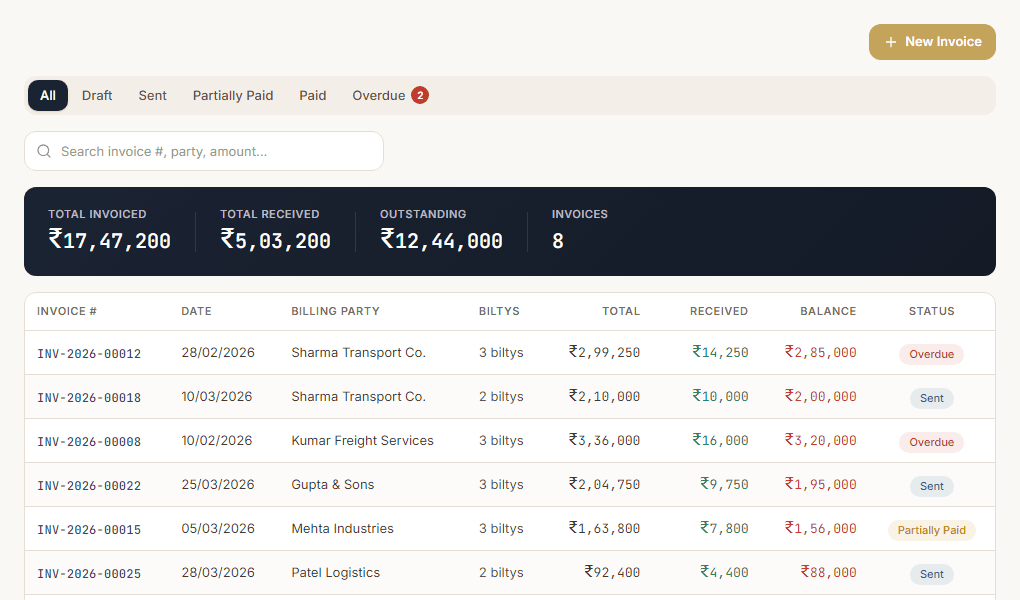1020x600 pixels.
Task: Click the received amount ₹14,250
Action: pos(720,353)
